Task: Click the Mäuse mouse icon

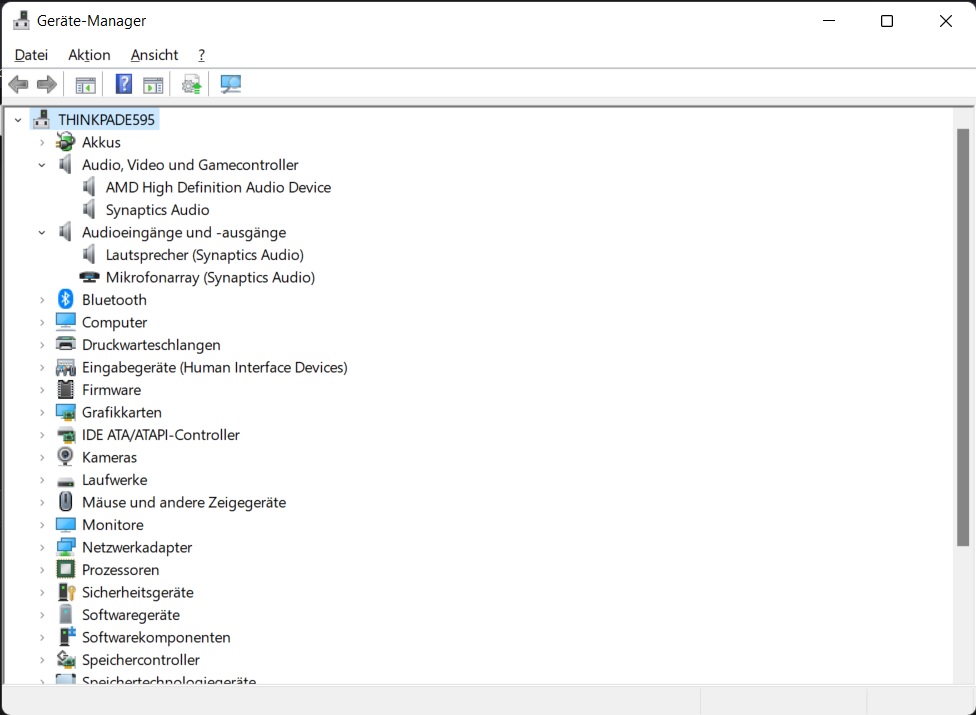Action: pos(65,502)
